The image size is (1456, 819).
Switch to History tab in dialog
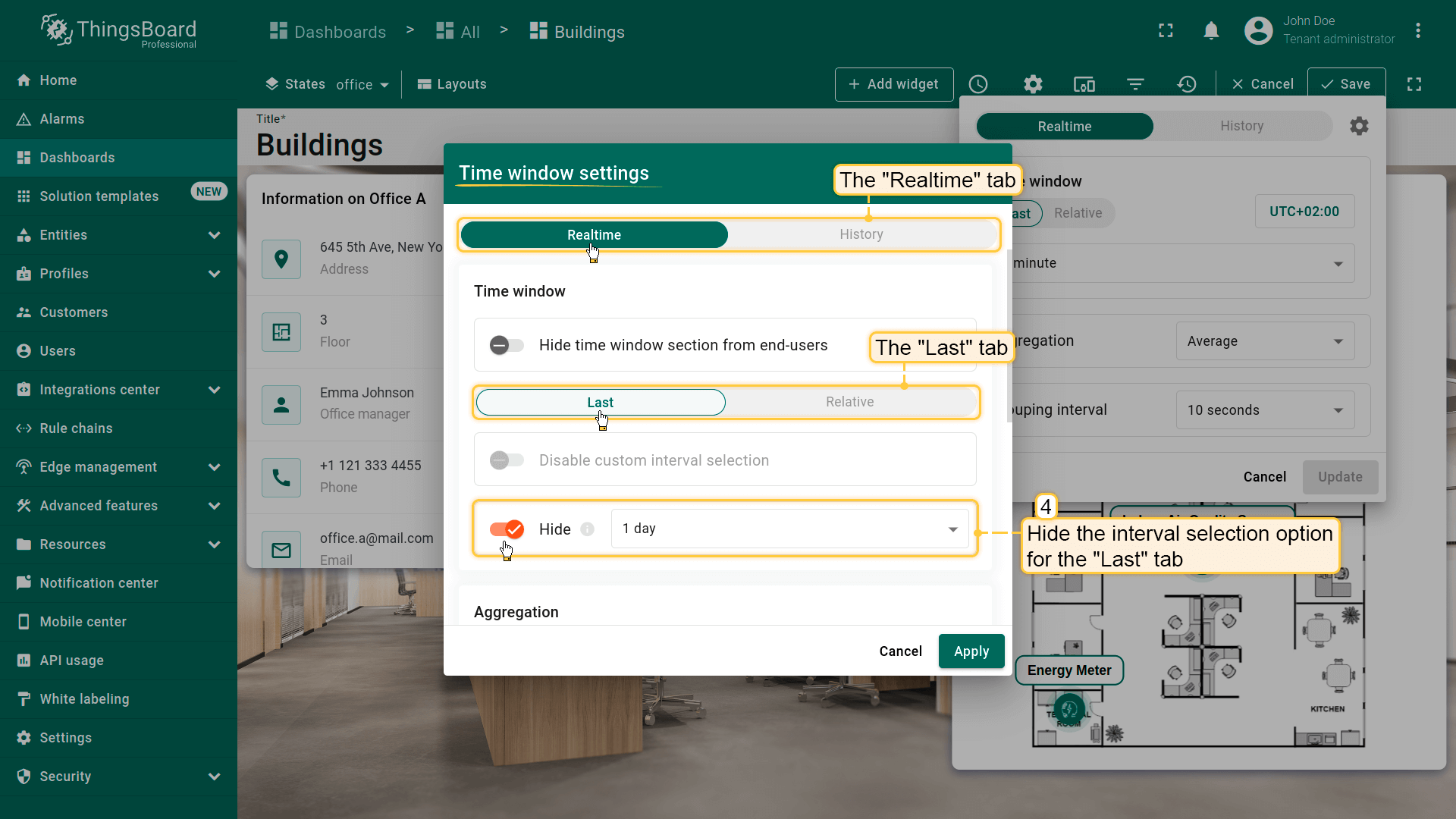861,234
